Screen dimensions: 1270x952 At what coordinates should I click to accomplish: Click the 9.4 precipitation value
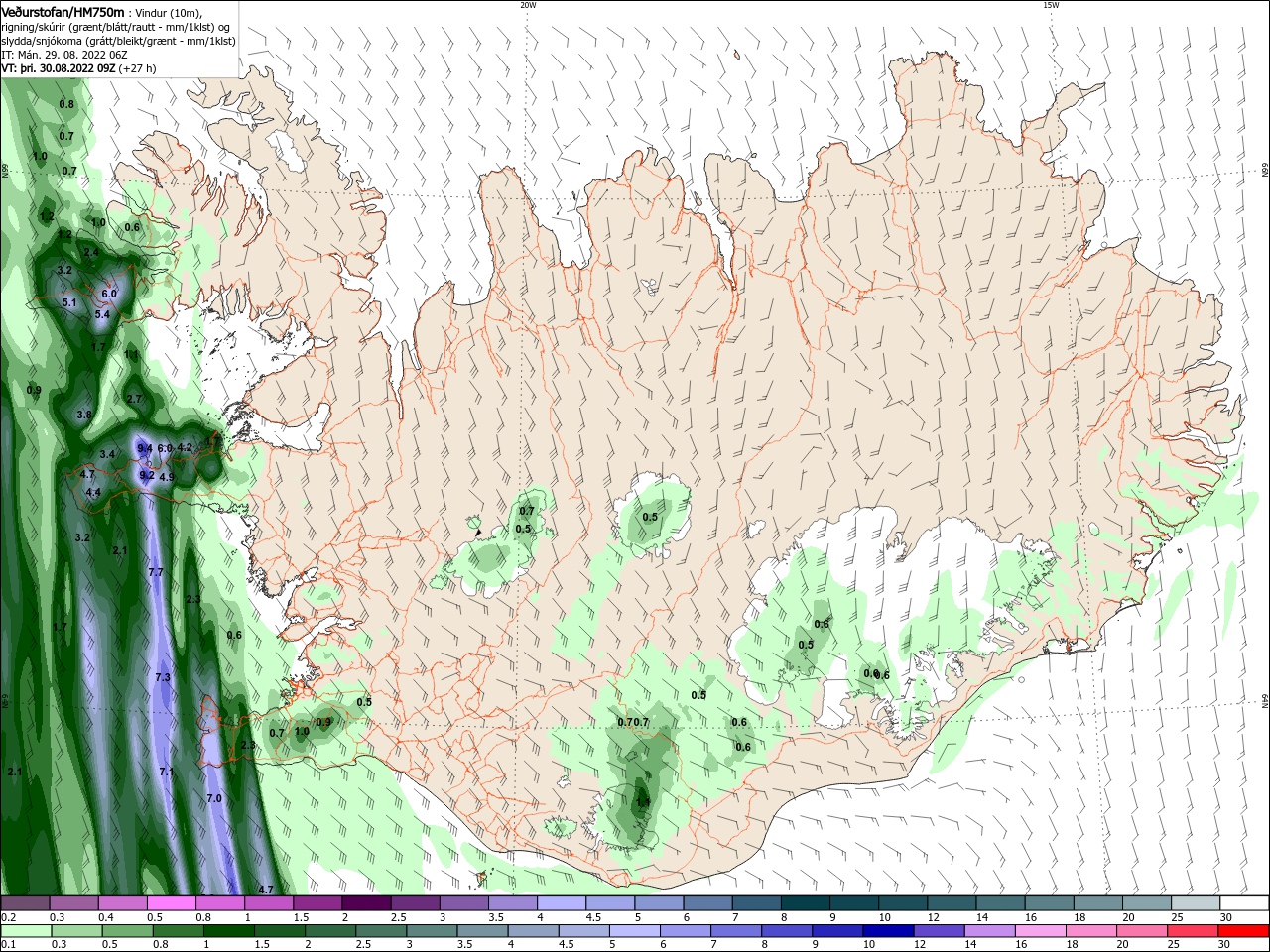point(145,449)
